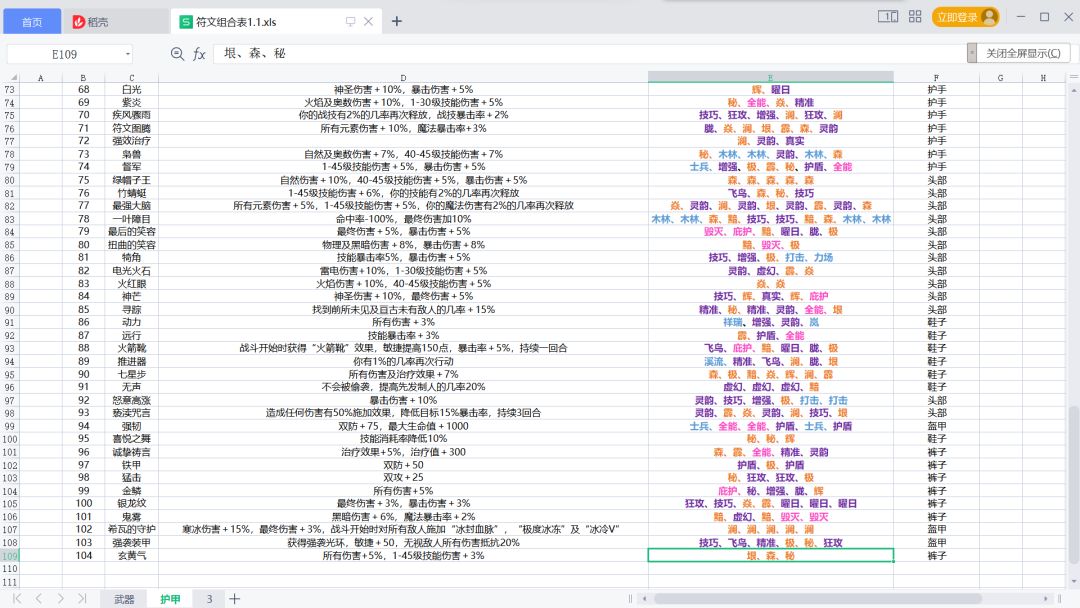Select row 109 header
Viewport: 1080px width, 608px height.
10,556
